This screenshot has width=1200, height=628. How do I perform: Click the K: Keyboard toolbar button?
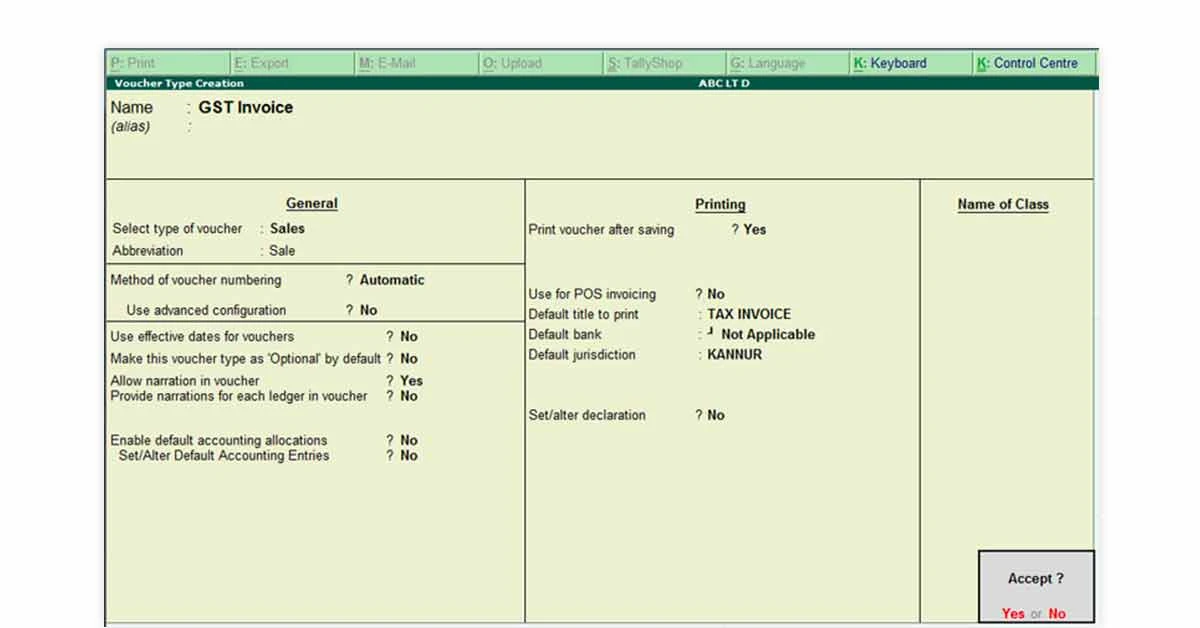[893, 62]
